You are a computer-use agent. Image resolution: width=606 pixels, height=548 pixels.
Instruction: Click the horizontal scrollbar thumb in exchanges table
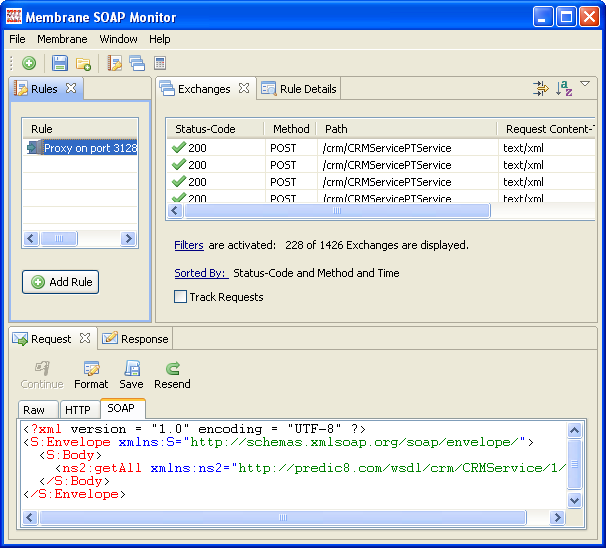click(337, 211)
